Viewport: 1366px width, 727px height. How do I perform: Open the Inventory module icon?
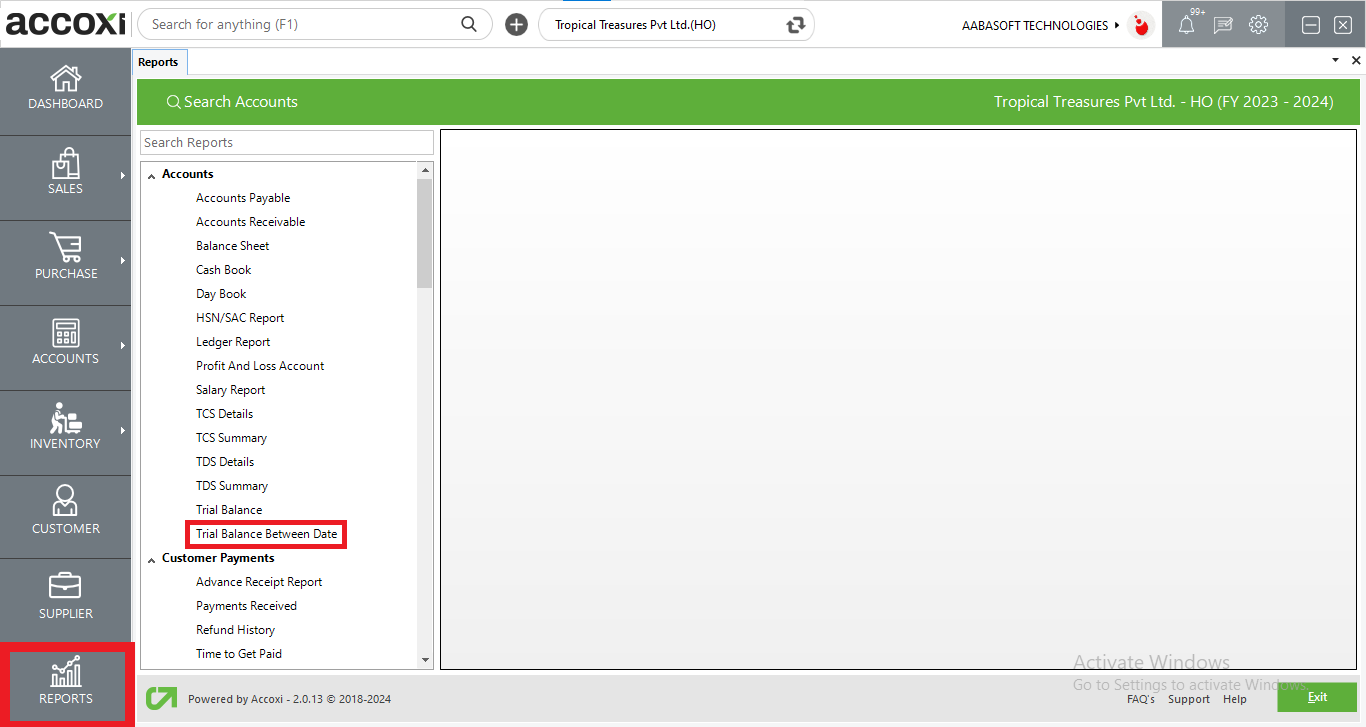(65, 419)
